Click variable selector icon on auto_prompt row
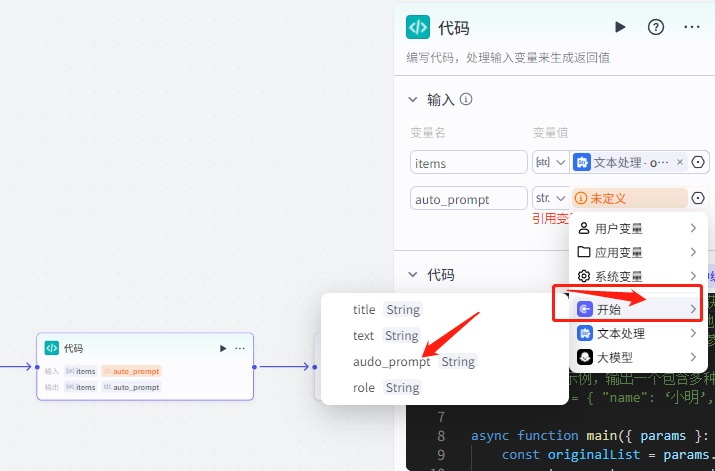Viewport: 715px width, 471px height. pyautogui.click(x=698, y=198)
